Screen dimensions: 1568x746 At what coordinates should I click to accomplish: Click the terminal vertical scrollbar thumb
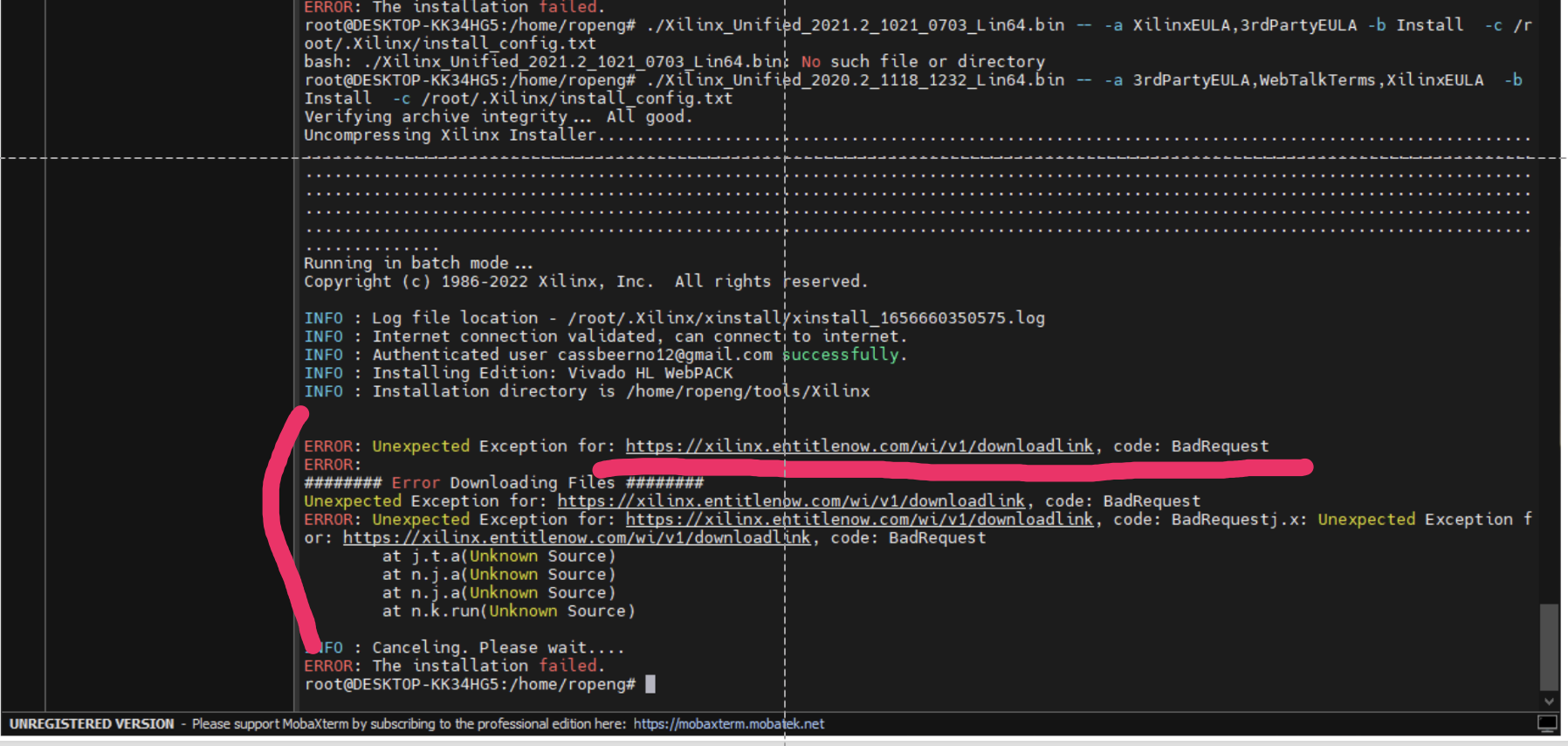tap(1549, 646)
